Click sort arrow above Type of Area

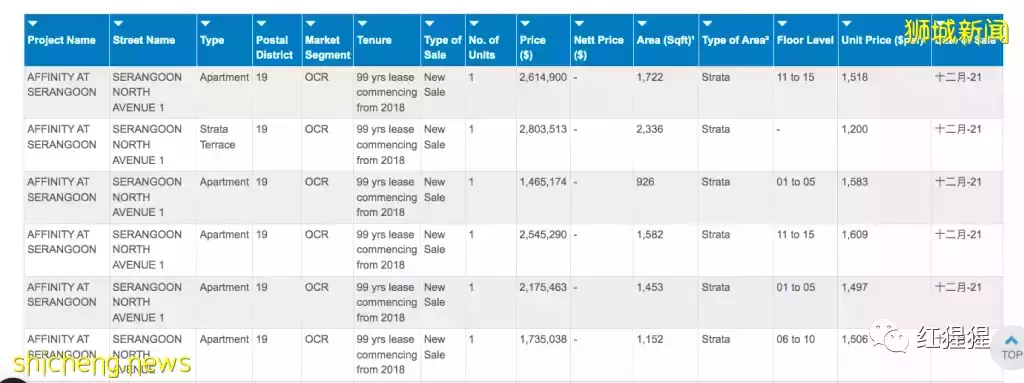(x=707, y=24)
